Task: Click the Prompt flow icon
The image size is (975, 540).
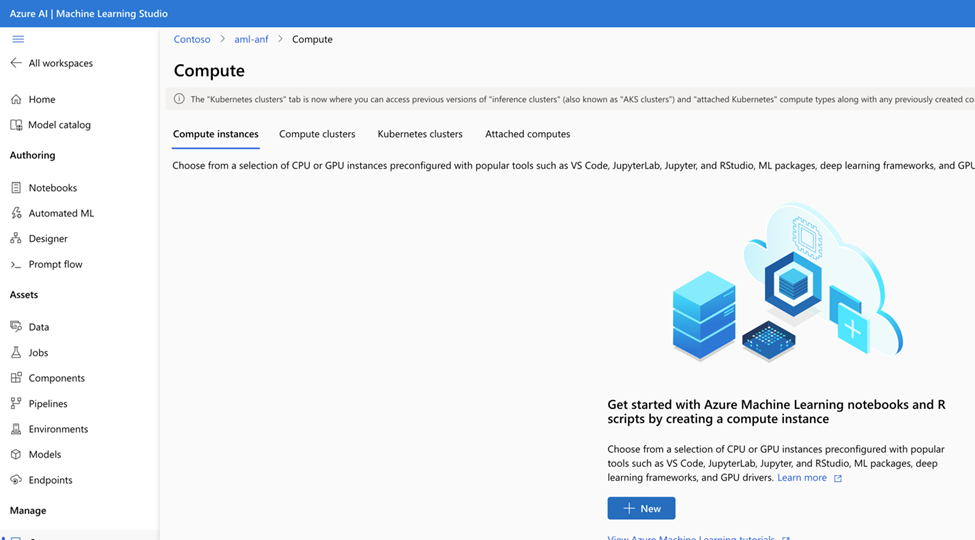Action: 16,264
